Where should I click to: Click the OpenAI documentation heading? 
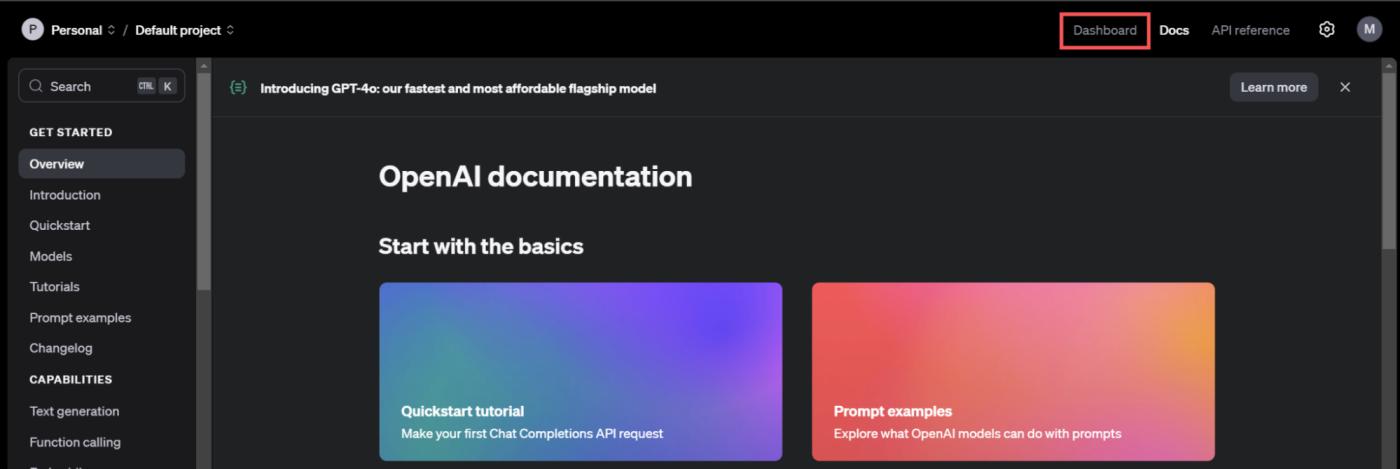click(535, 177)
